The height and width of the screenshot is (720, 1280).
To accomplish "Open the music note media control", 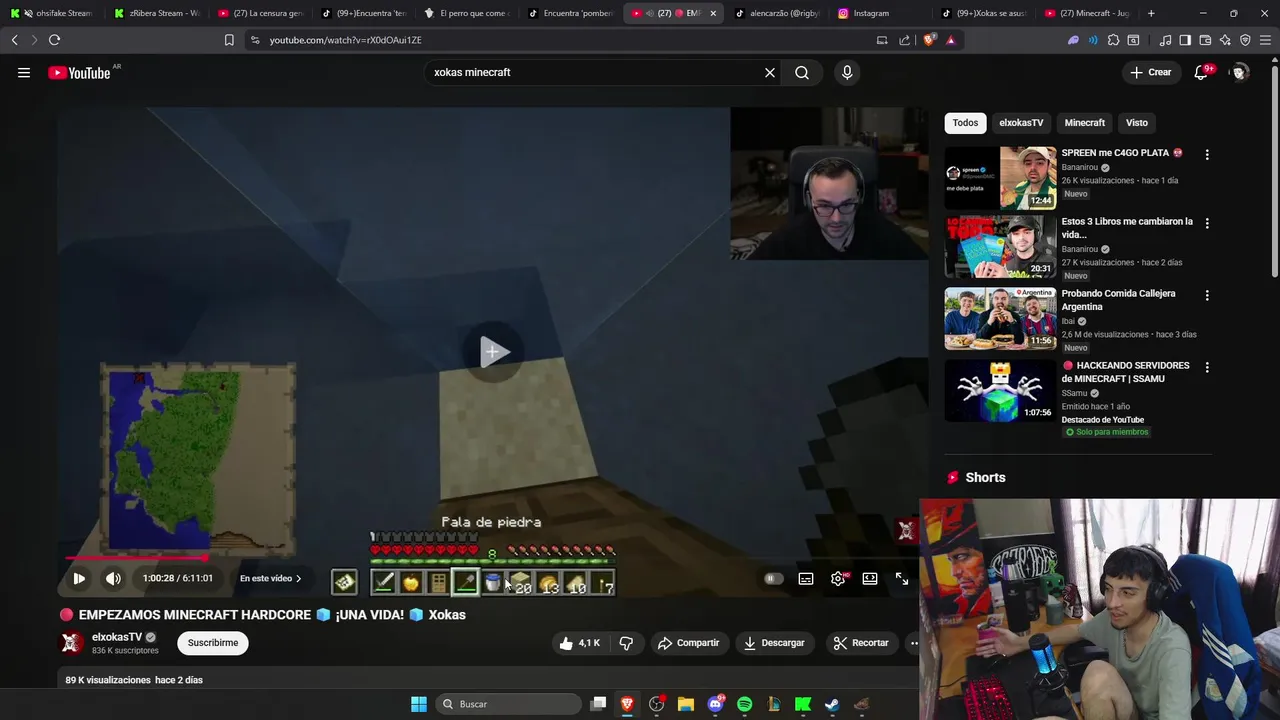I will click(1165, 40).
